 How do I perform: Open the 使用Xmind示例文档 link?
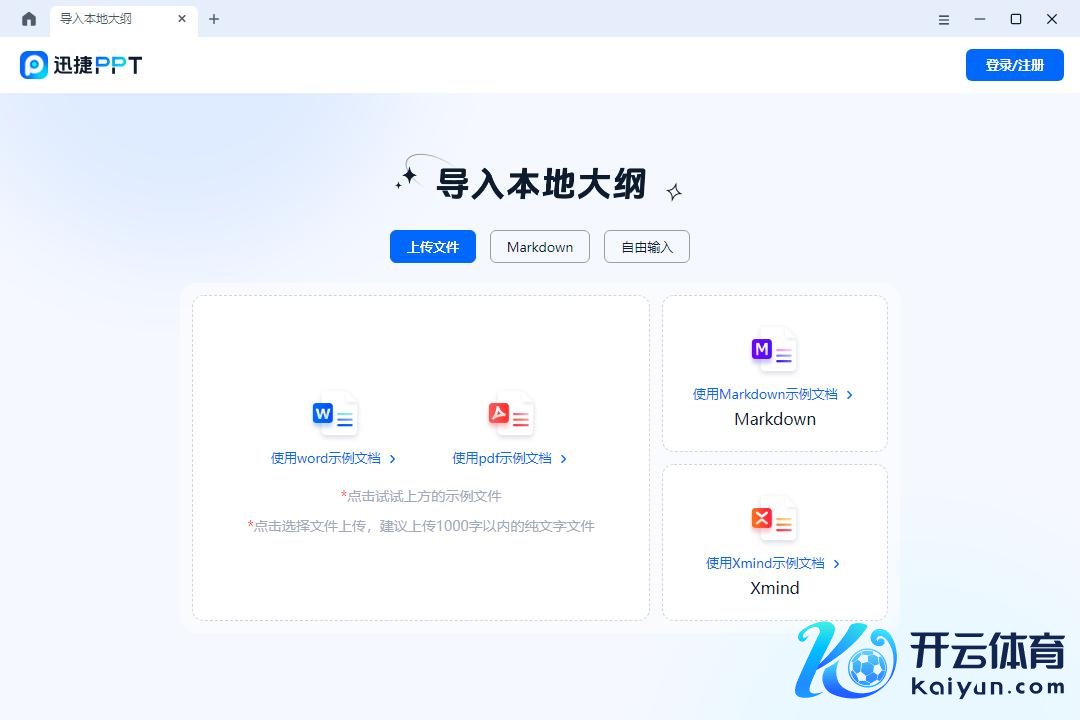(x=765, y=563)
